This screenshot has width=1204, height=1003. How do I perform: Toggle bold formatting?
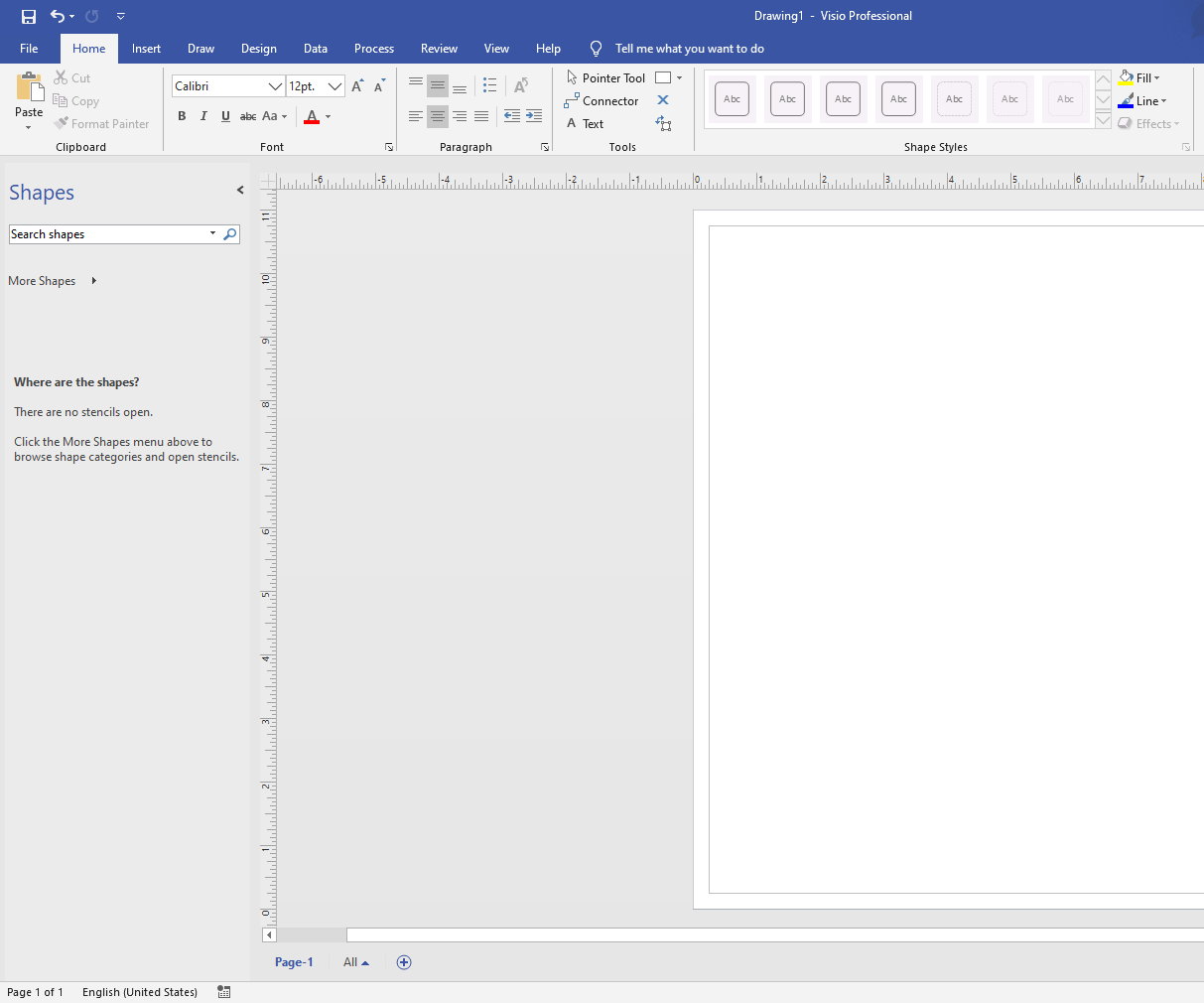[x=182, y=116]
